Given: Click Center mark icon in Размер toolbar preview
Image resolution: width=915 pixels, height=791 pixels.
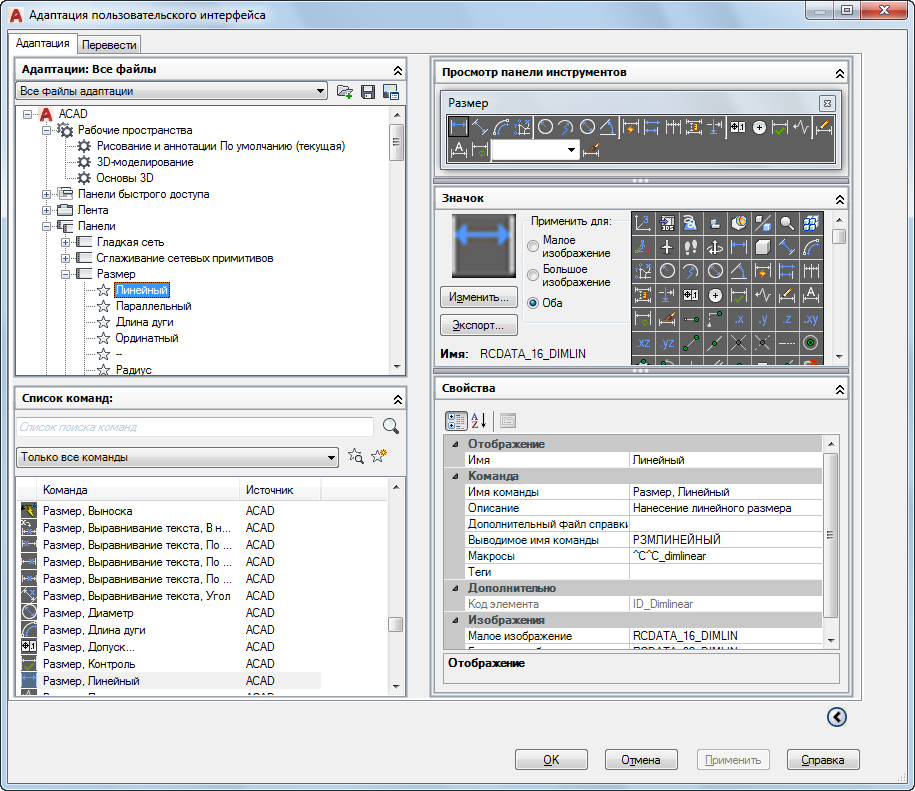Looking at the screenshot, I should (759, 126).
